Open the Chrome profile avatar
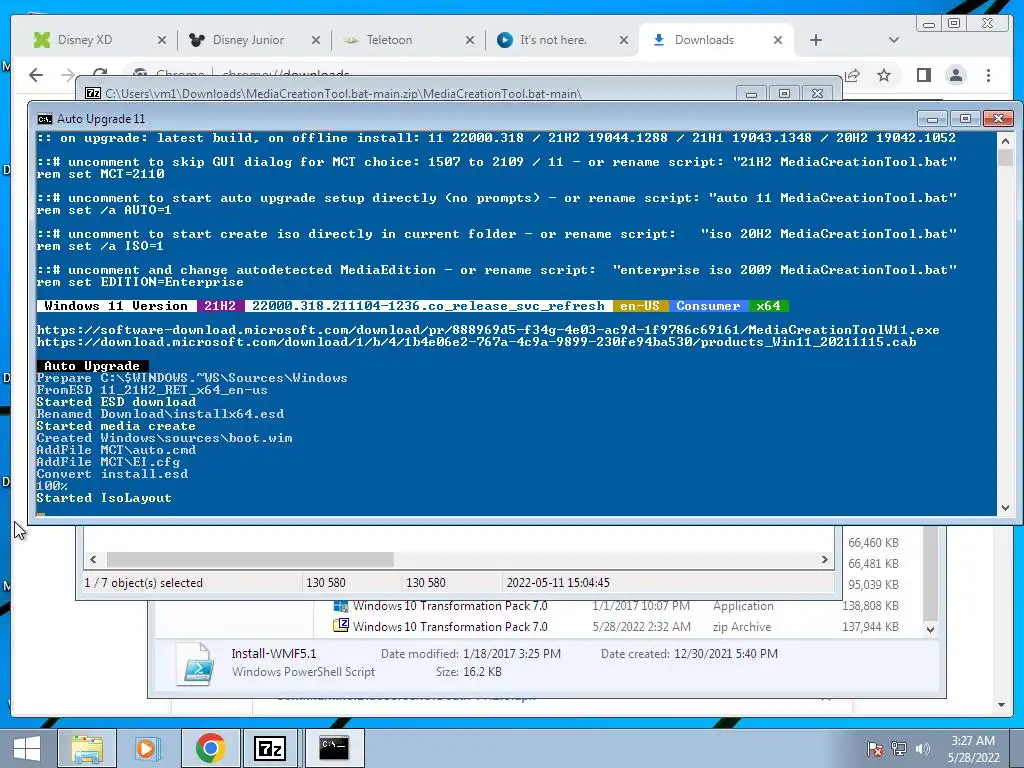 [x=956, y=75]
